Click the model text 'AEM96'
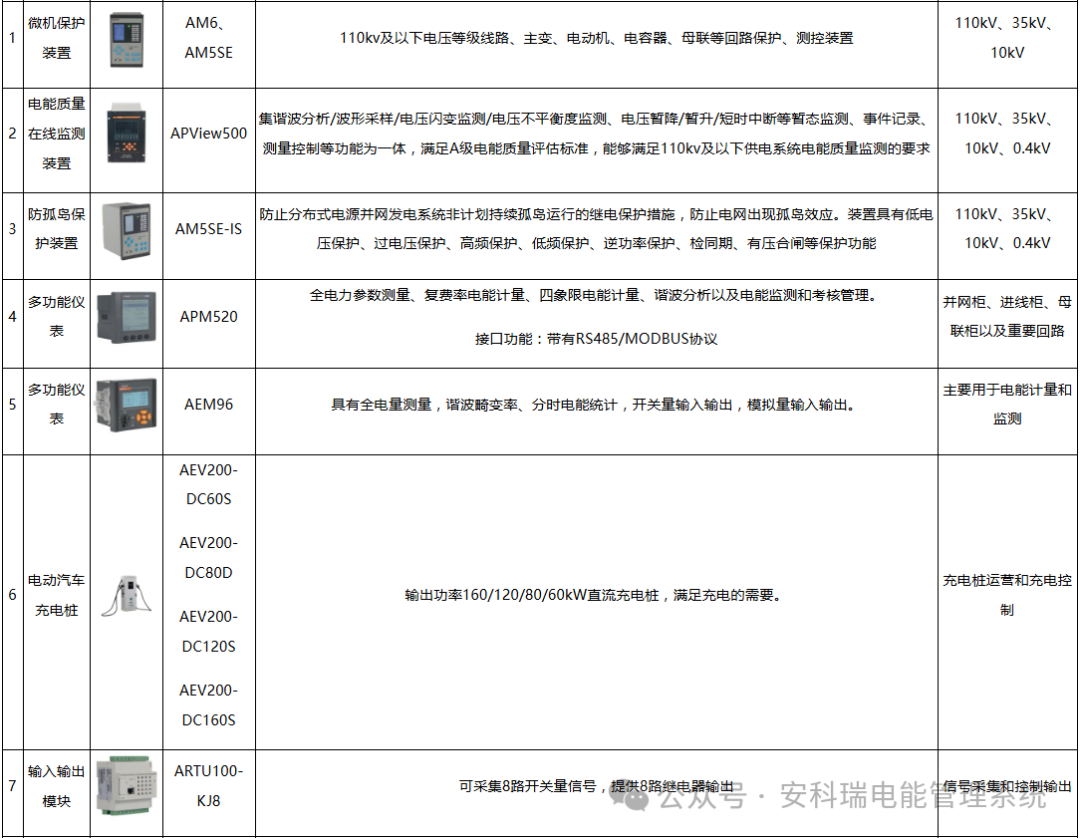 [209, 404]
